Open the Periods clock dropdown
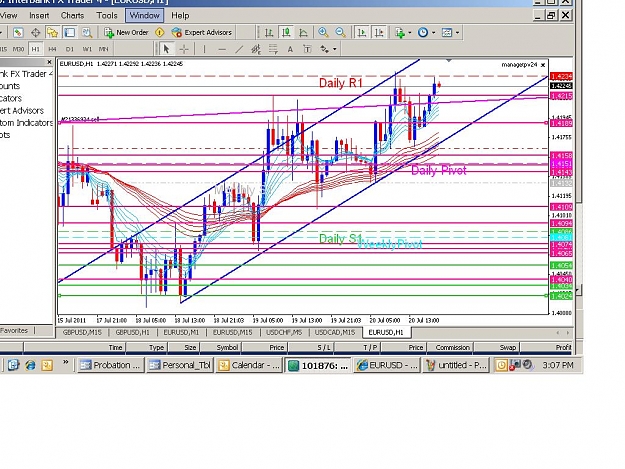This screenshot has height=469, width=625. click(x=426, y=33)
